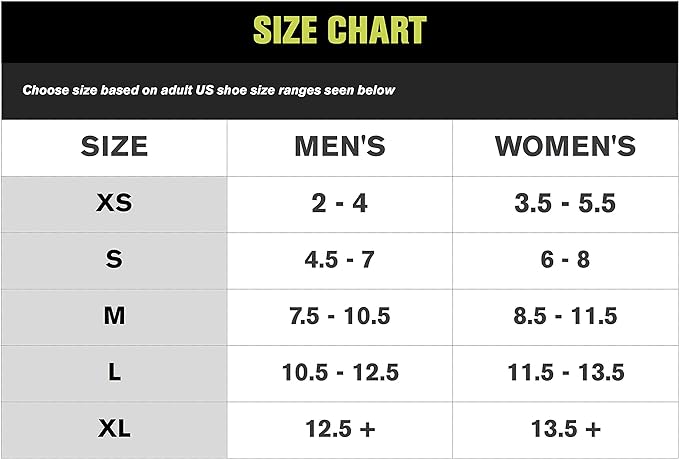This screenshot has width=679, height=459.
Task: Select the WOMEN'S column header
Action: (565, 147)
